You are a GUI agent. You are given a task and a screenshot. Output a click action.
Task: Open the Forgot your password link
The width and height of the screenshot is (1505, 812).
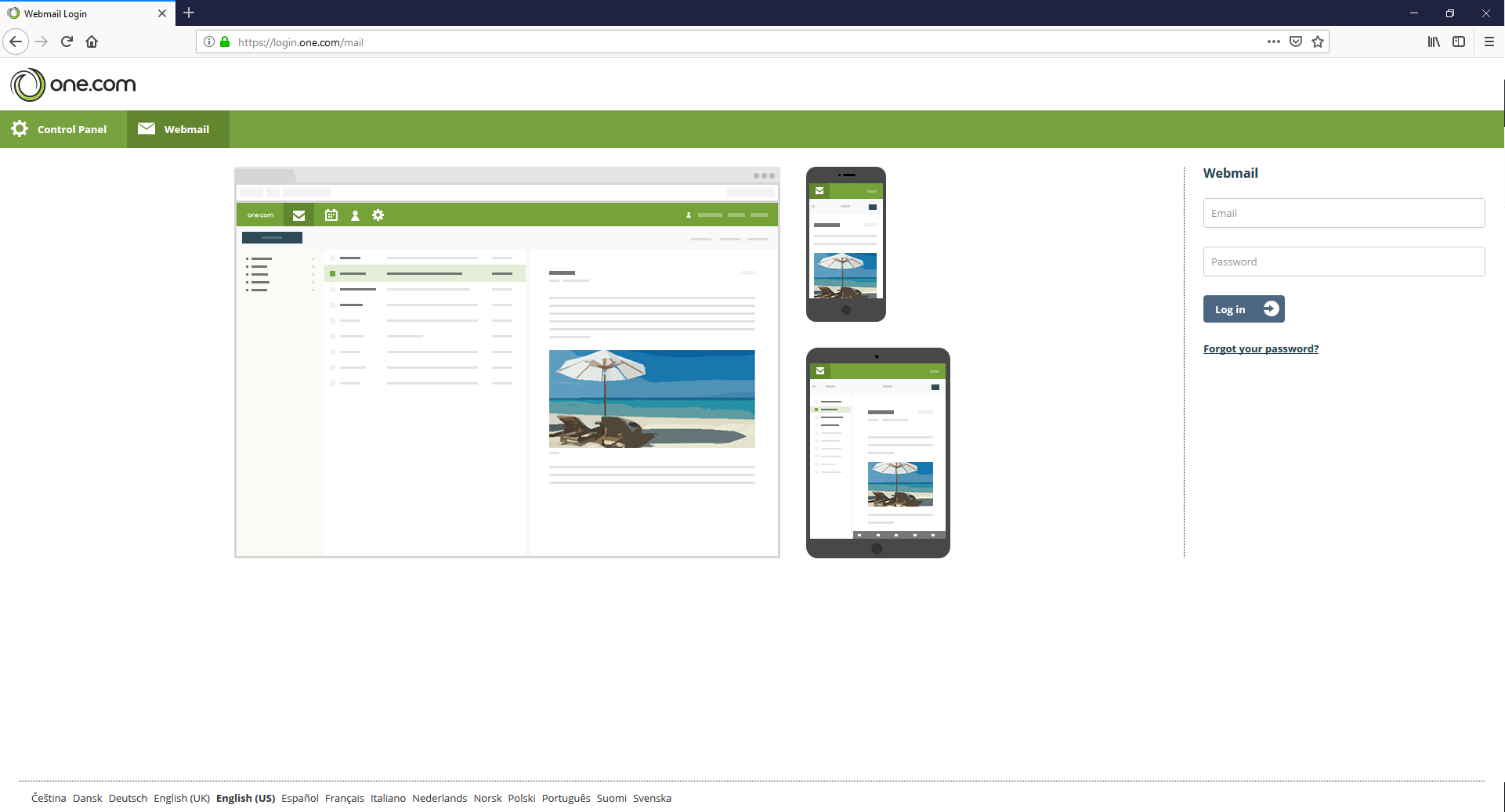click(1261, 348)
